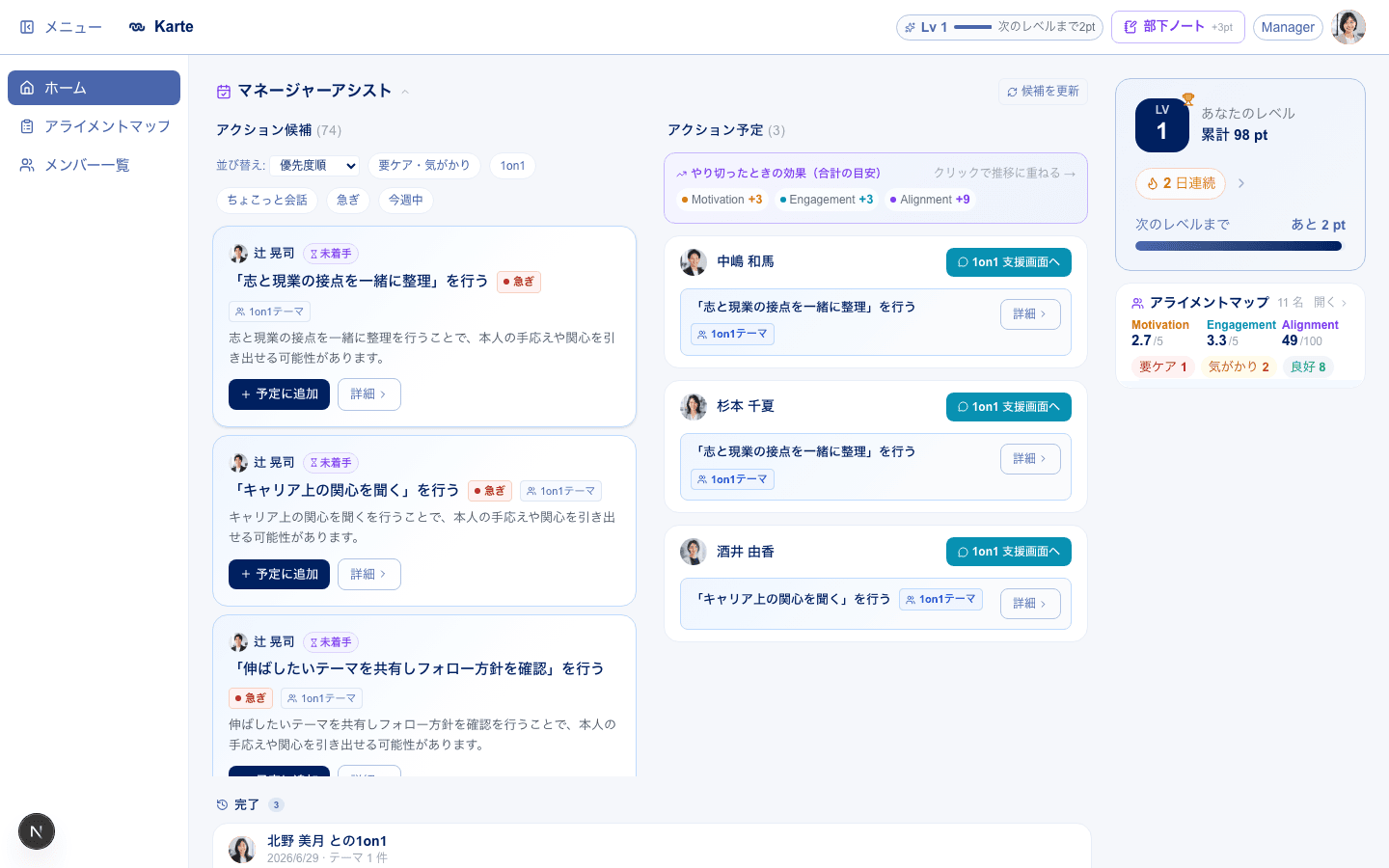
Task: Click the Lv 1 level progress pill
Action: pyautogui.click(x=999, y=27)
